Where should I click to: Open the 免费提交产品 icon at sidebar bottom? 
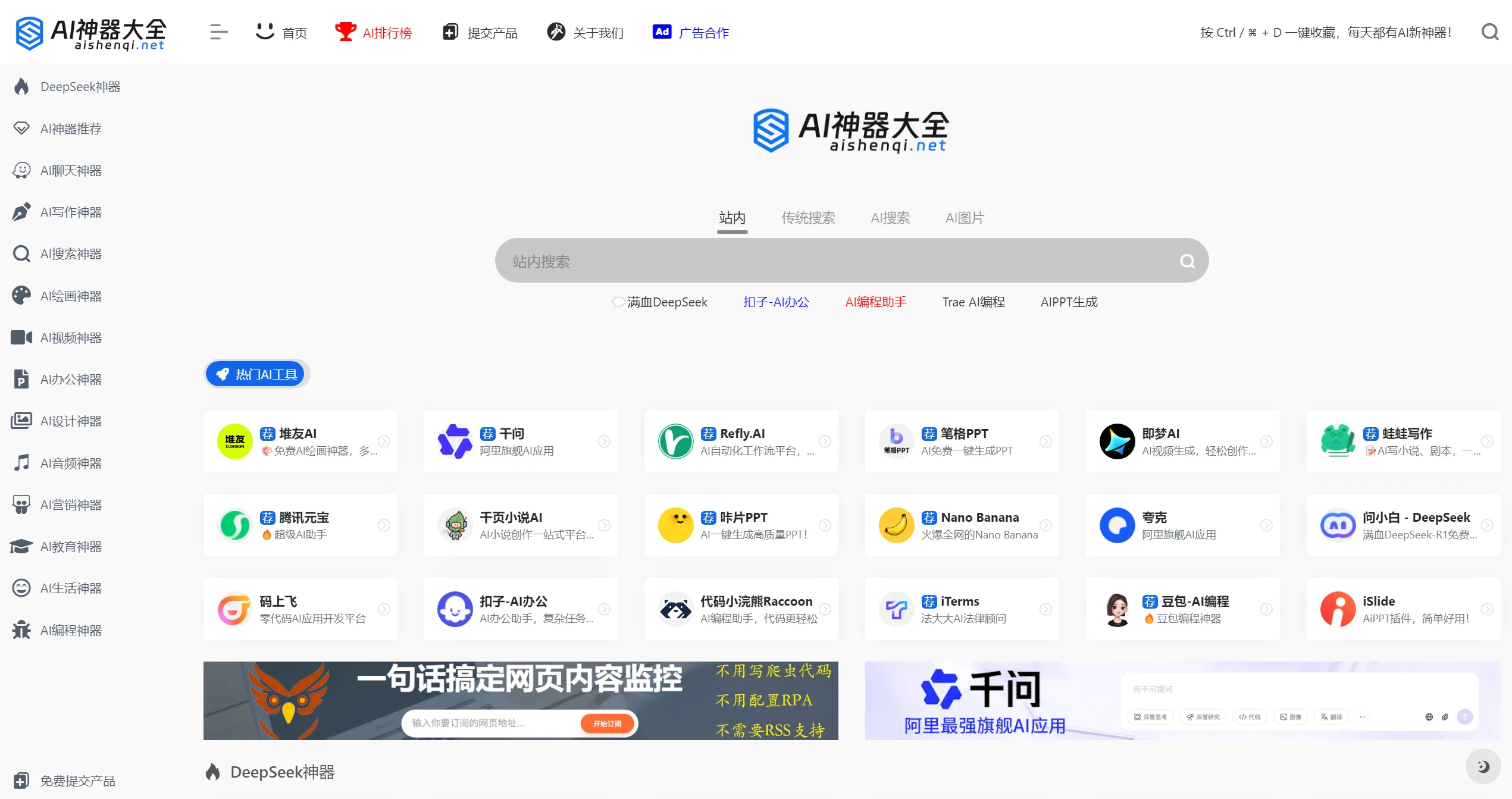click(21, 780)
